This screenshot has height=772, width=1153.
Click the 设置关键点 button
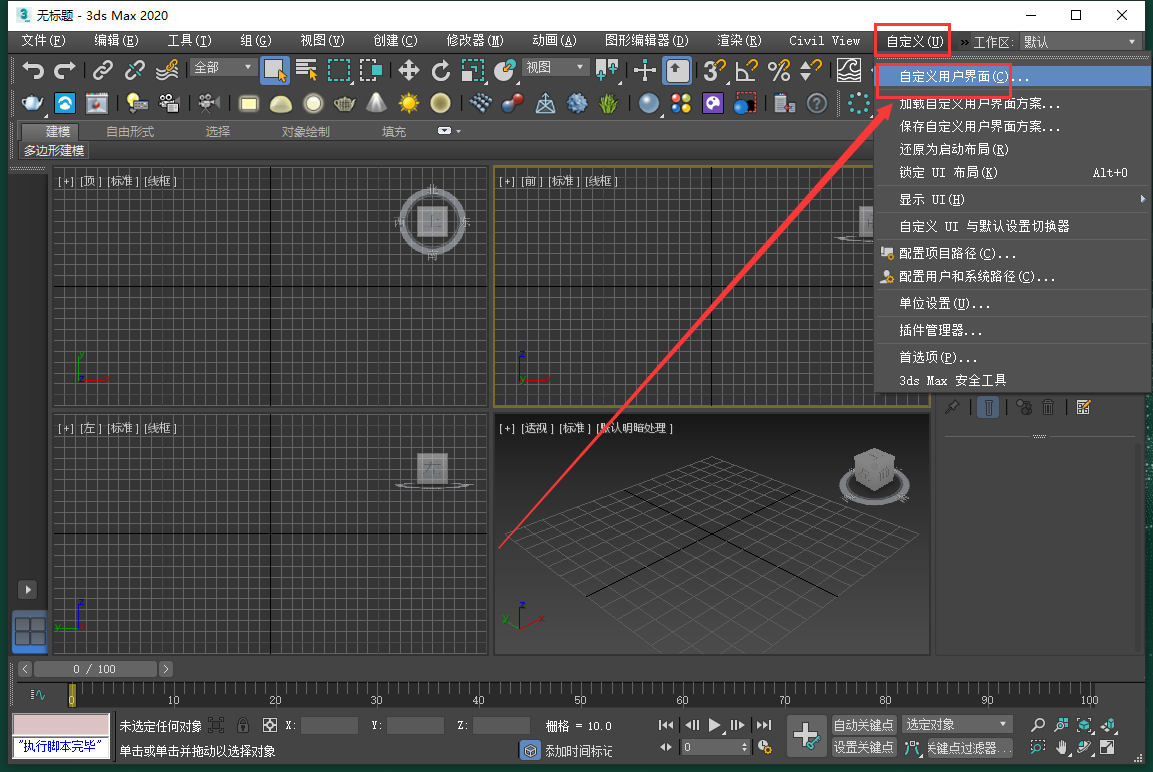864,747
